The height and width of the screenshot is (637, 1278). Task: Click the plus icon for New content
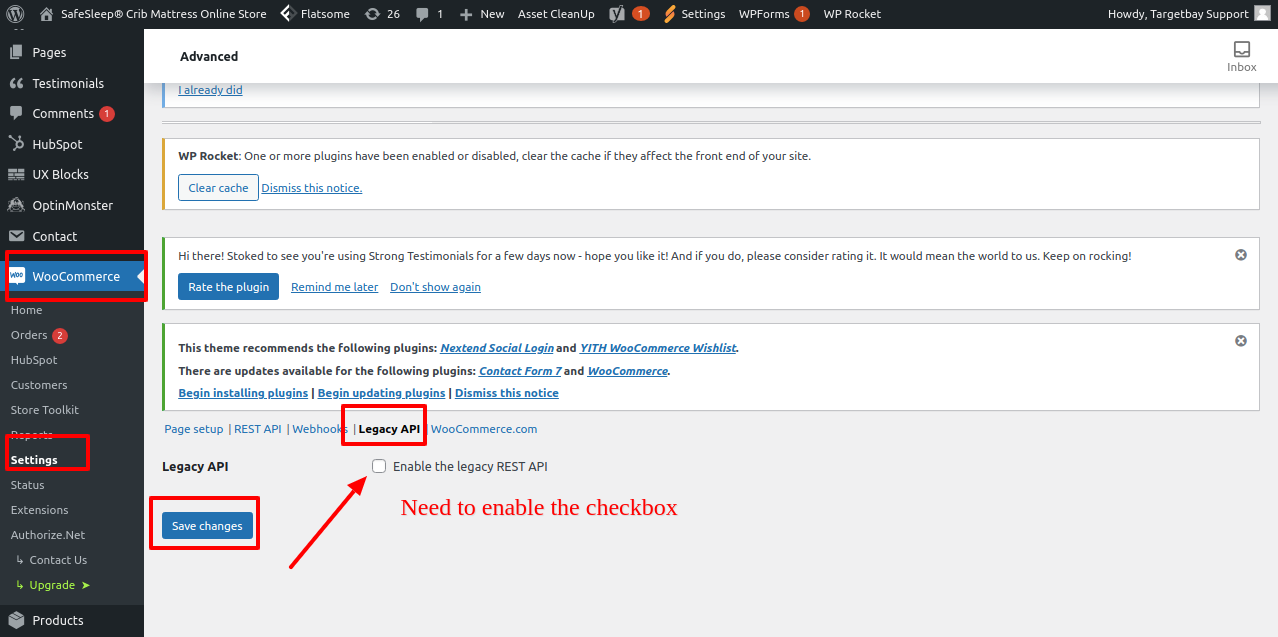(x=466, y=14)
